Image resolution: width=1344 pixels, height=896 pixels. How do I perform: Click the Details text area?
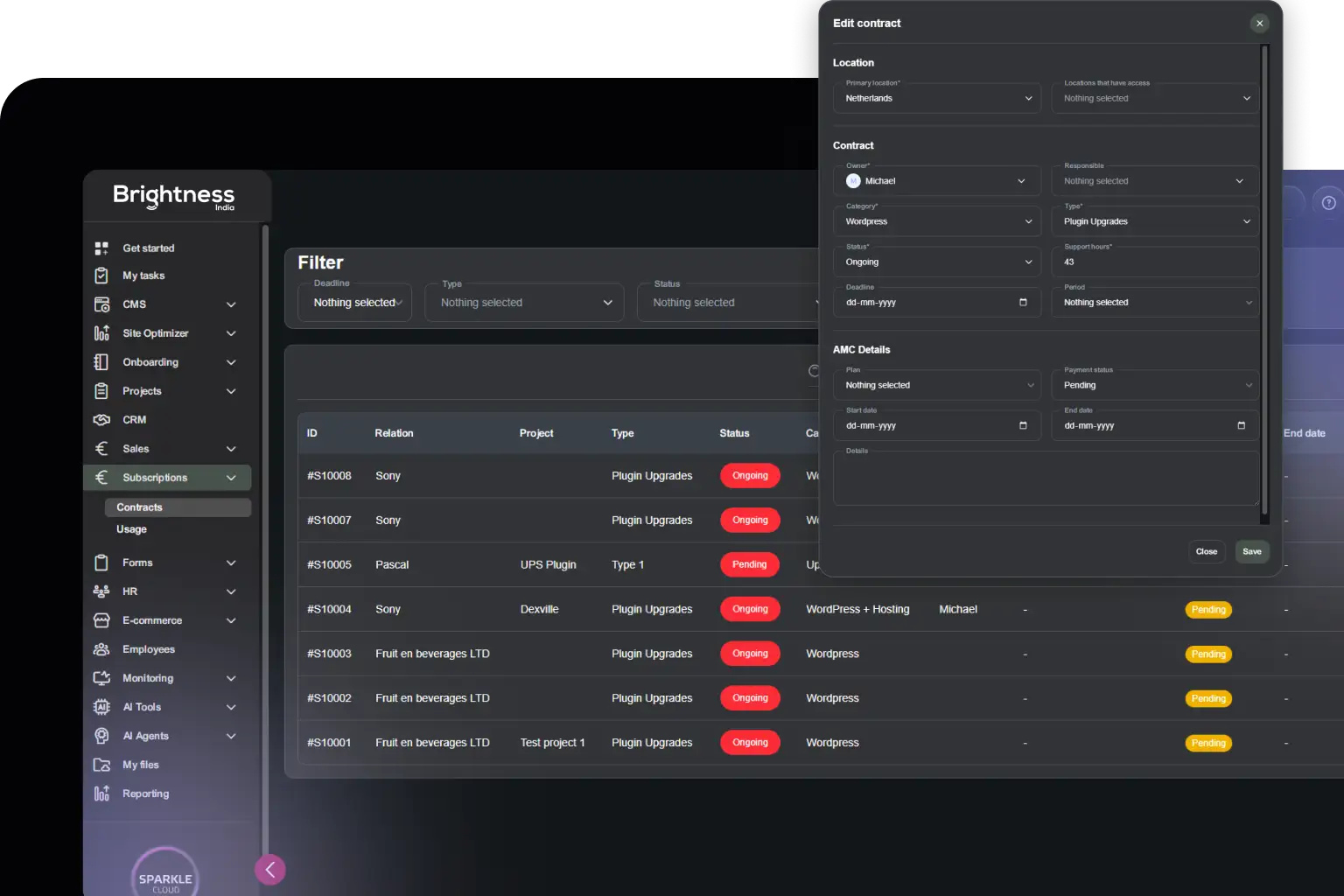click(1046, 479)
